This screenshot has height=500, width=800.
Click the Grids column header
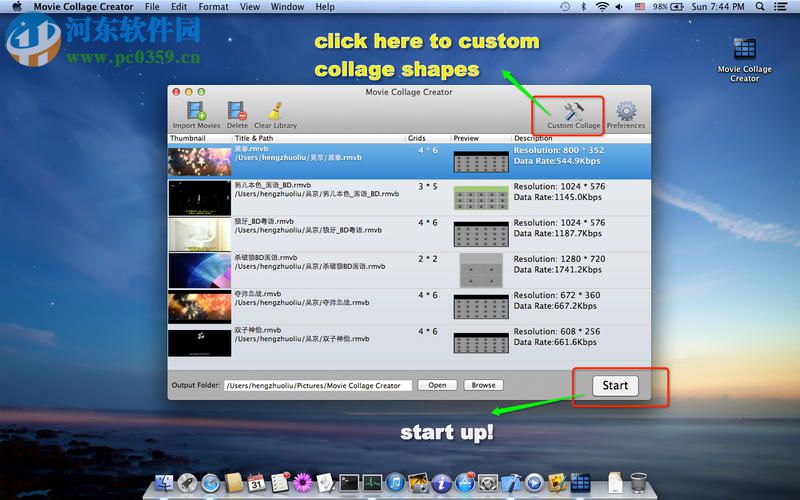click(428, 138)
